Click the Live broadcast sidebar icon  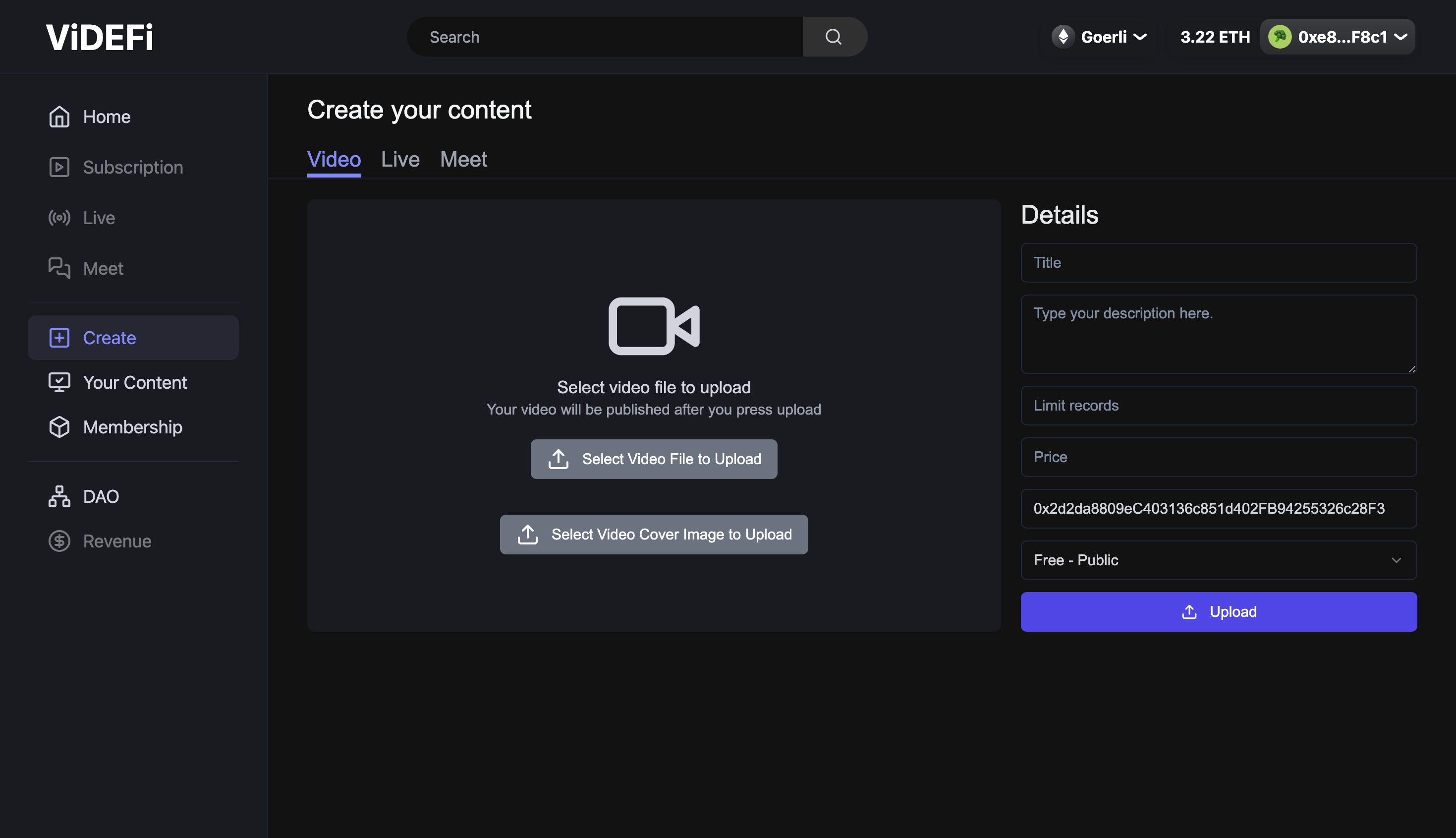point(59,218)
